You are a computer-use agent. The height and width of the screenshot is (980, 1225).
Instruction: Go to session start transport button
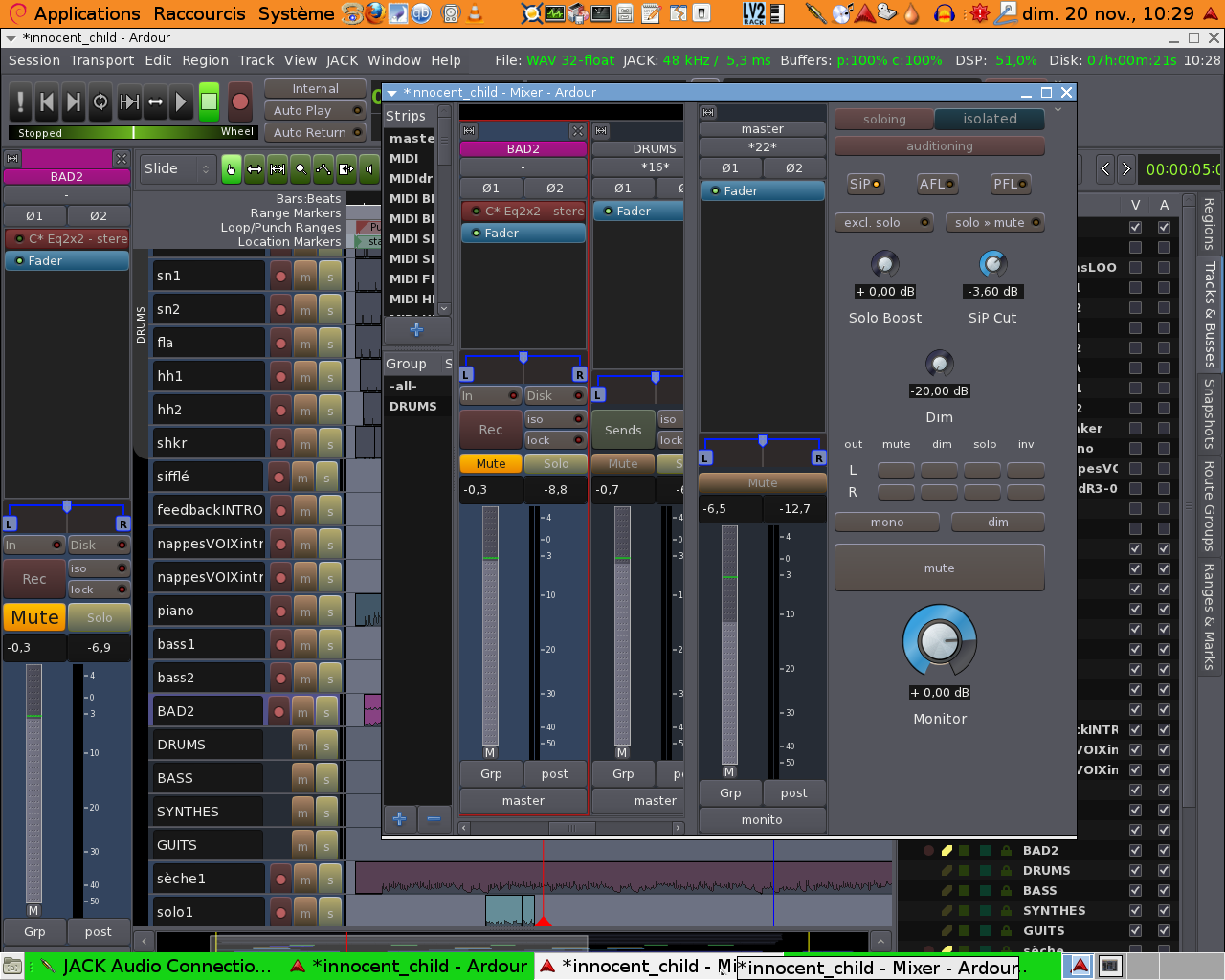[46, 102]
